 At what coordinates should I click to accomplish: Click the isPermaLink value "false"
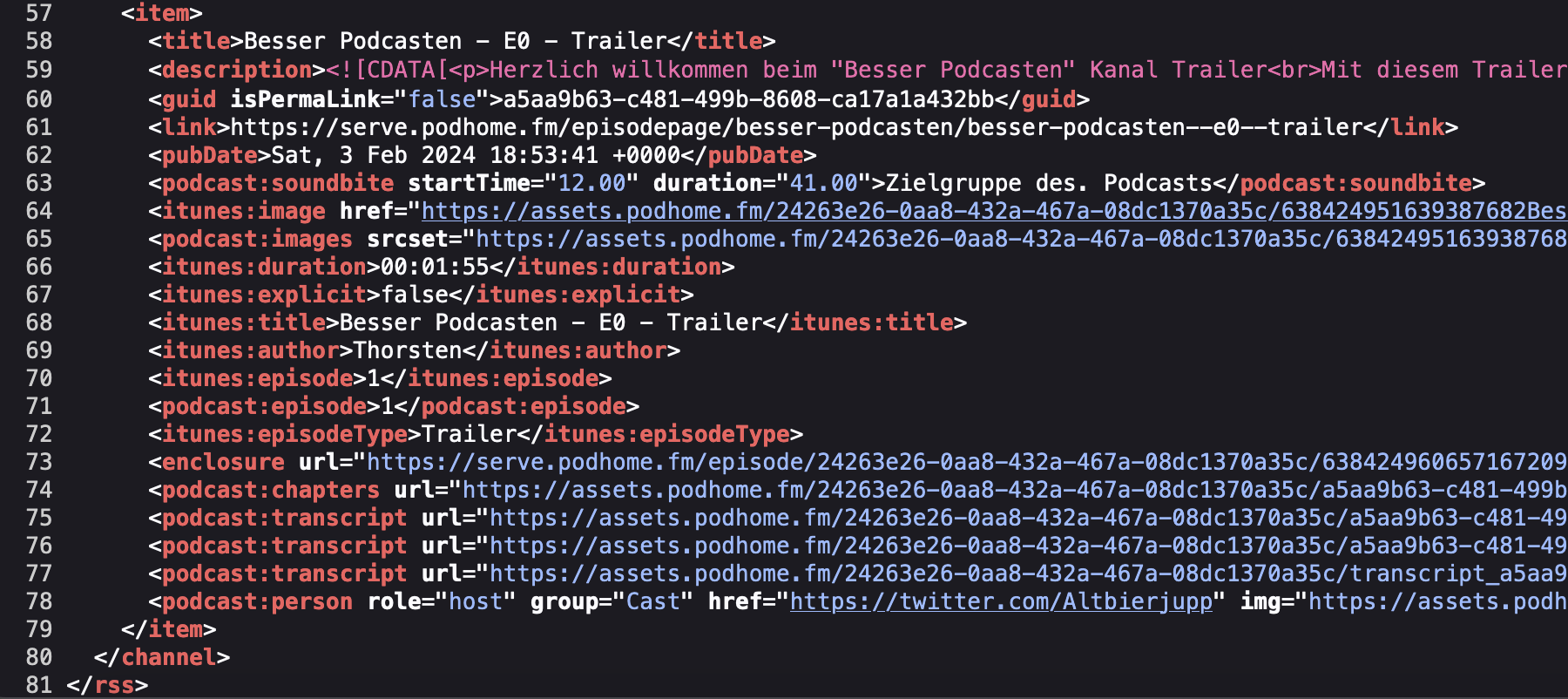click(x=443, y=99)
